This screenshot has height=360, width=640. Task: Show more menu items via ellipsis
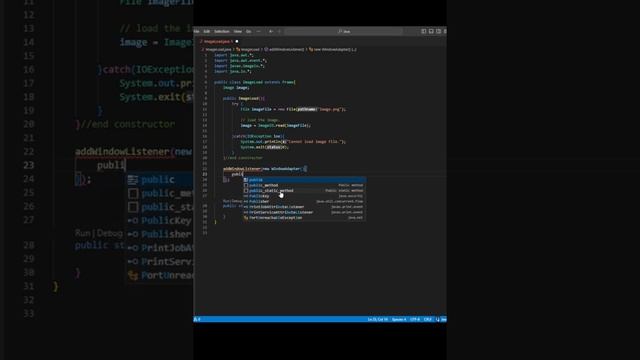click(258, 31)
